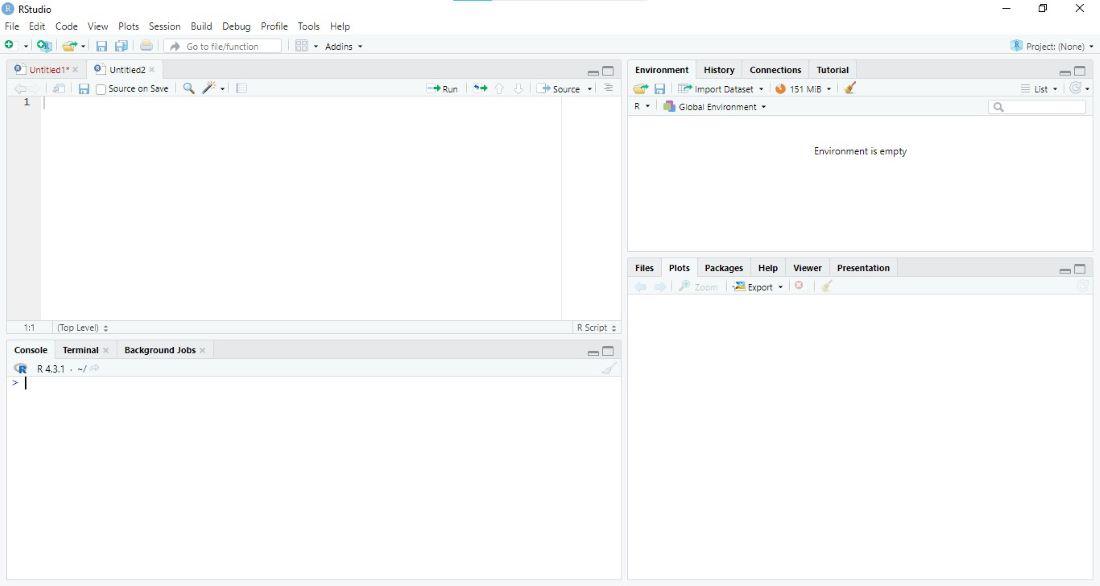Click the next plot arrow
Image resolution: width=1100 pixels, height=586 pixels.
click(660, 287)
